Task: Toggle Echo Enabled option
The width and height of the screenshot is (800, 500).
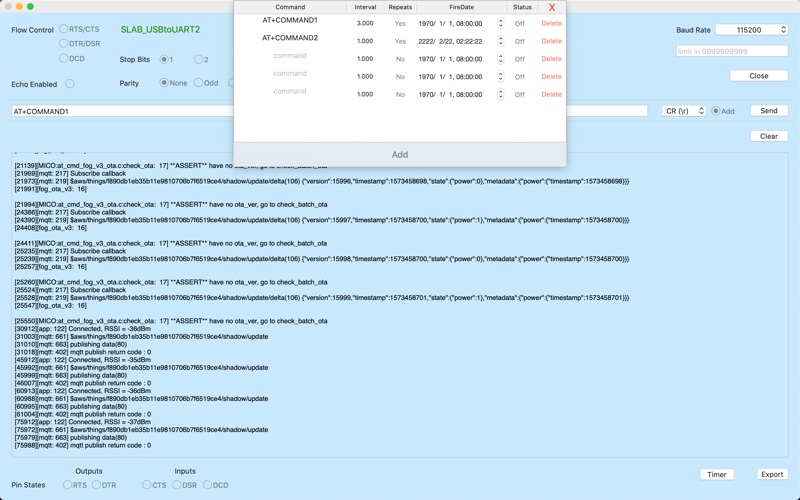Action: point(70,84)
